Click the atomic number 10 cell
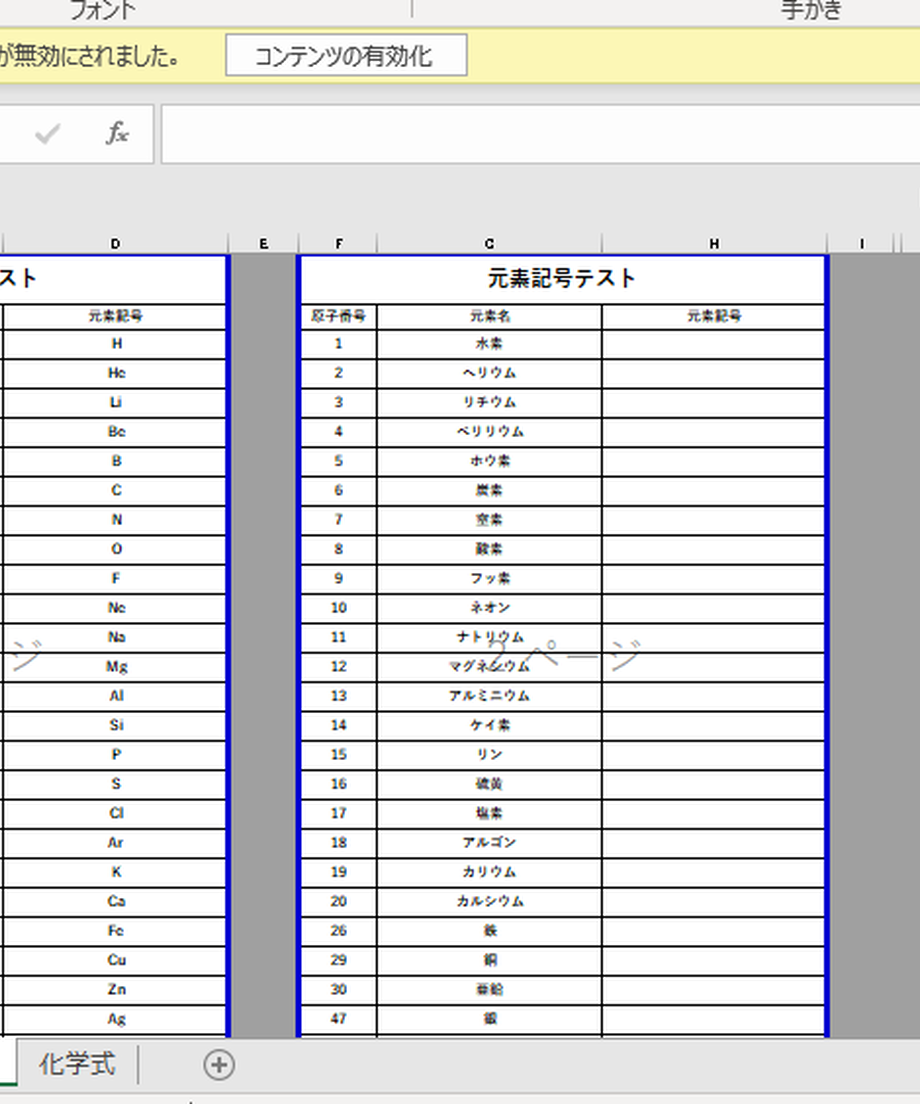Viewport: 920px width, 1104px height. coord(339,608)
